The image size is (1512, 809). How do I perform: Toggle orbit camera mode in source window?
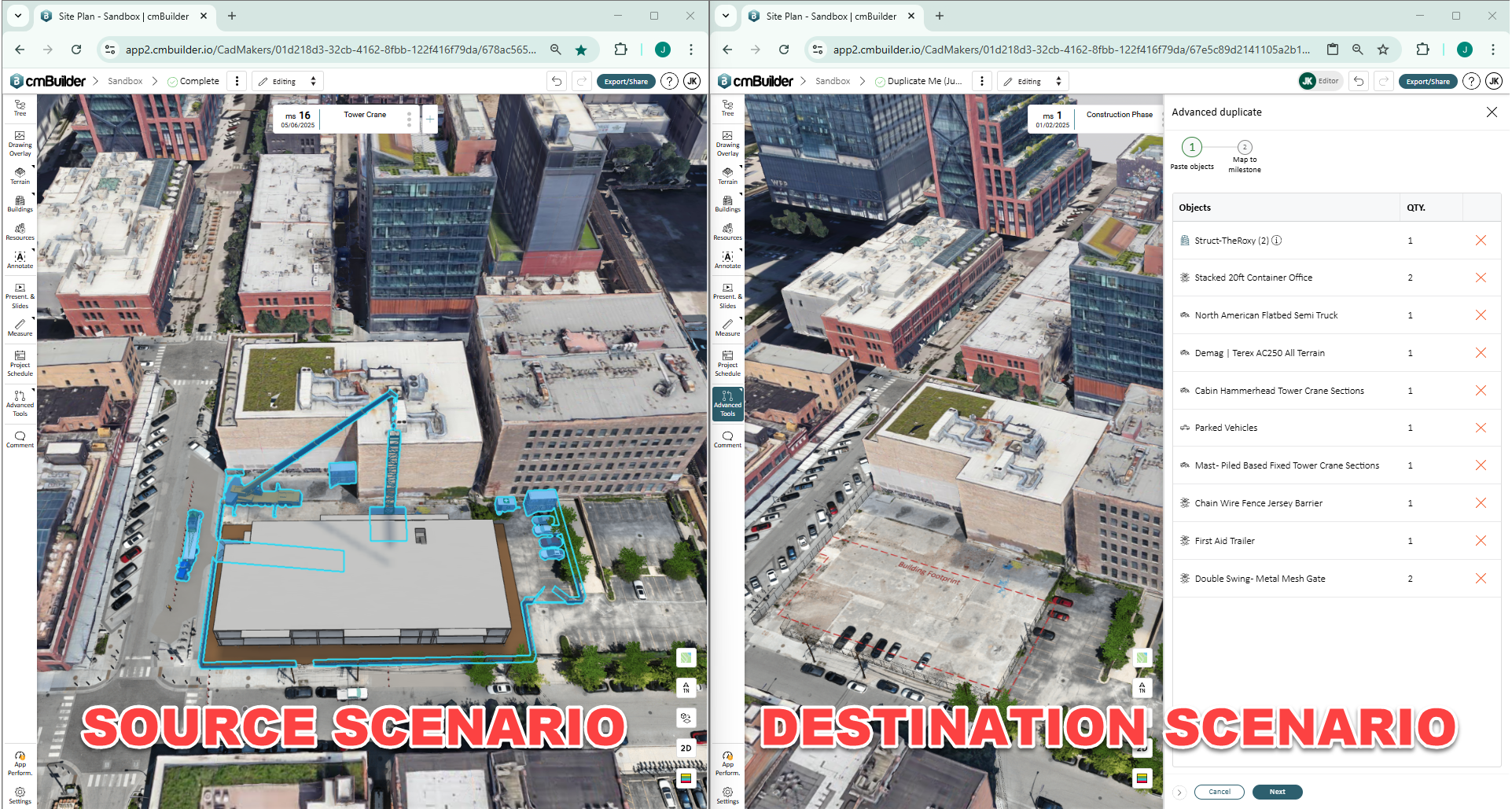tap(686, 718)
